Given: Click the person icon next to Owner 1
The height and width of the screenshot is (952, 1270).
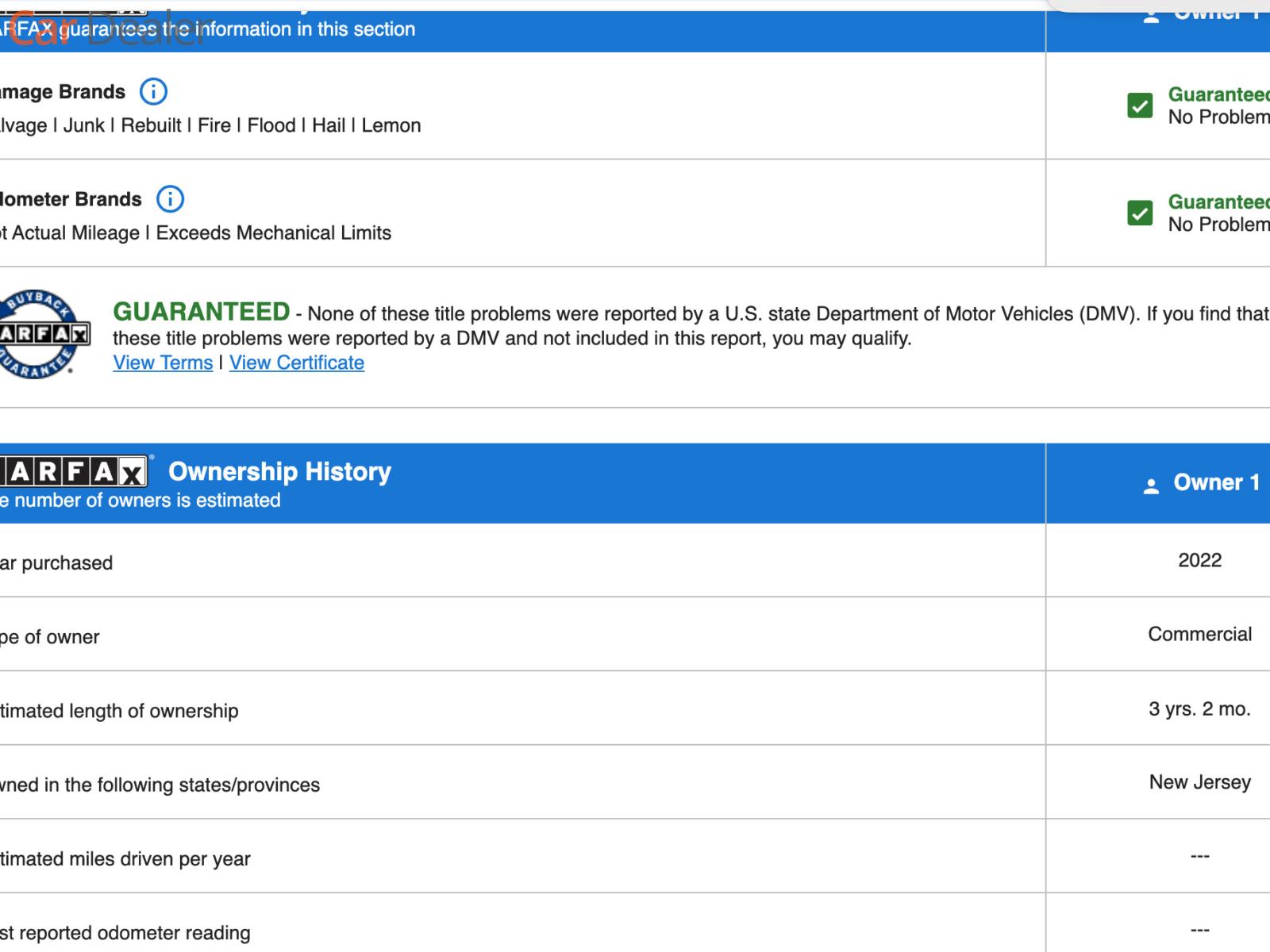Looking at the screenshot, I should pyautogui.click(x=1151, y=486).
